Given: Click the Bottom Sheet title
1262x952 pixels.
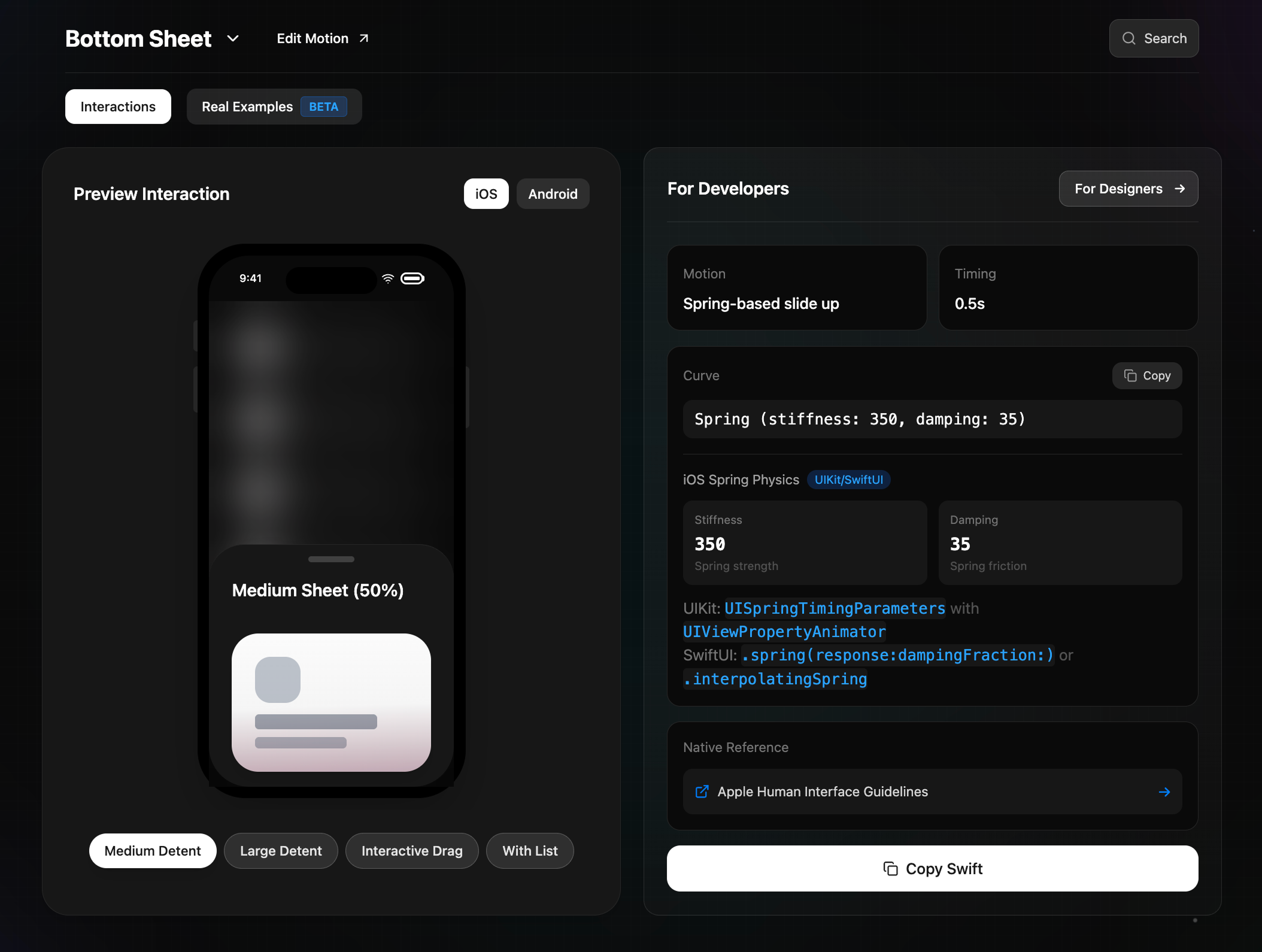Looking at the screenshot, I should click(x=138, y=39).
